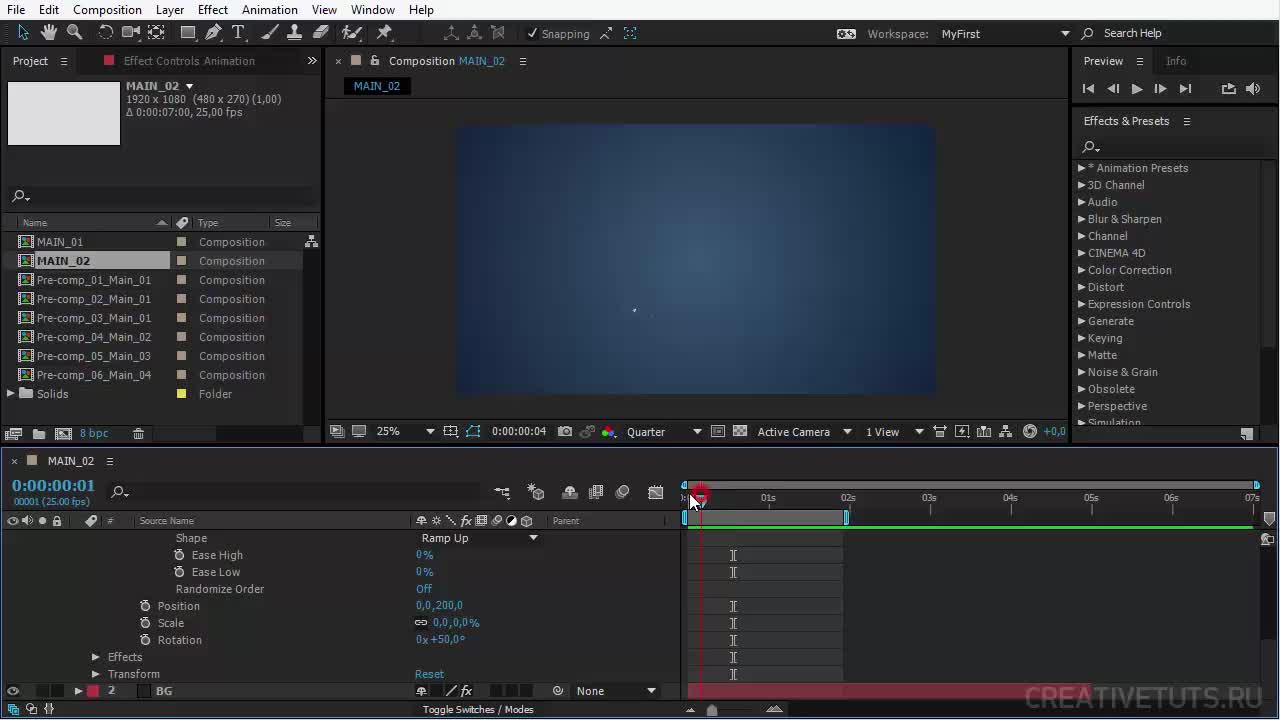This screenshot has width=1280, height=720.
Task: Switch to Effect Controls Animation tab
Action: (x=189, y=61)
